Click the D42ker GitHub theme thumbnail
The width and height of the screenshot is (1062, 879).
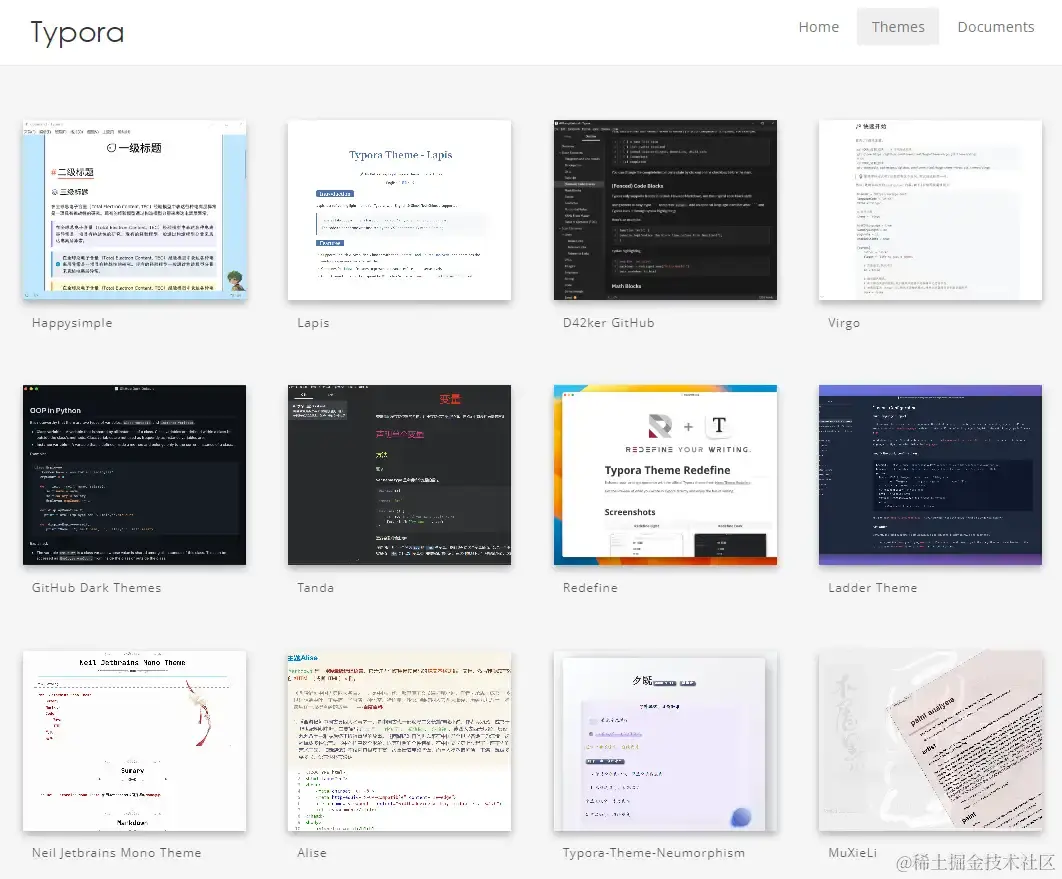coord(665,210)
